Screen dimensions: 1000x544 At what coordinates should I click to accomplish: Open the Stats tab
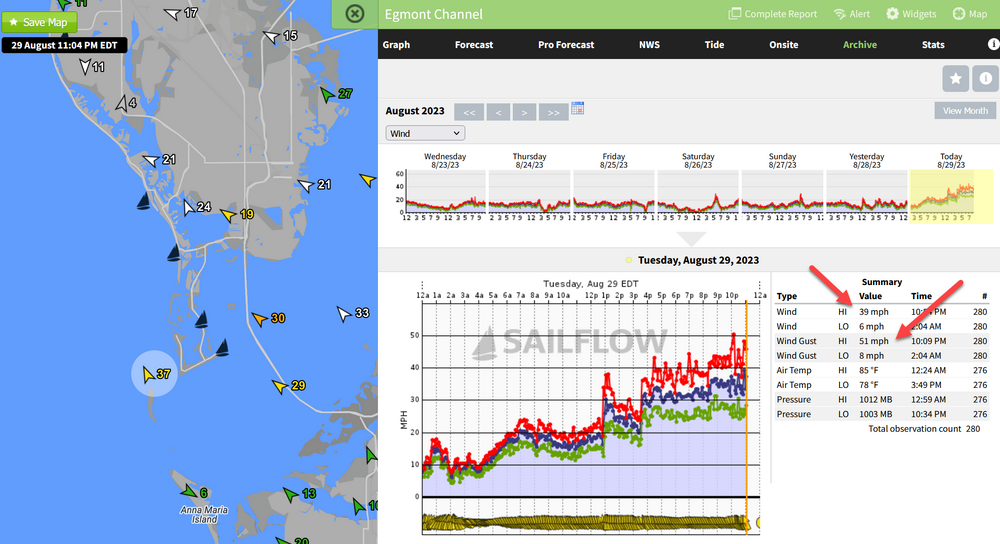click(x=933, y=45)
